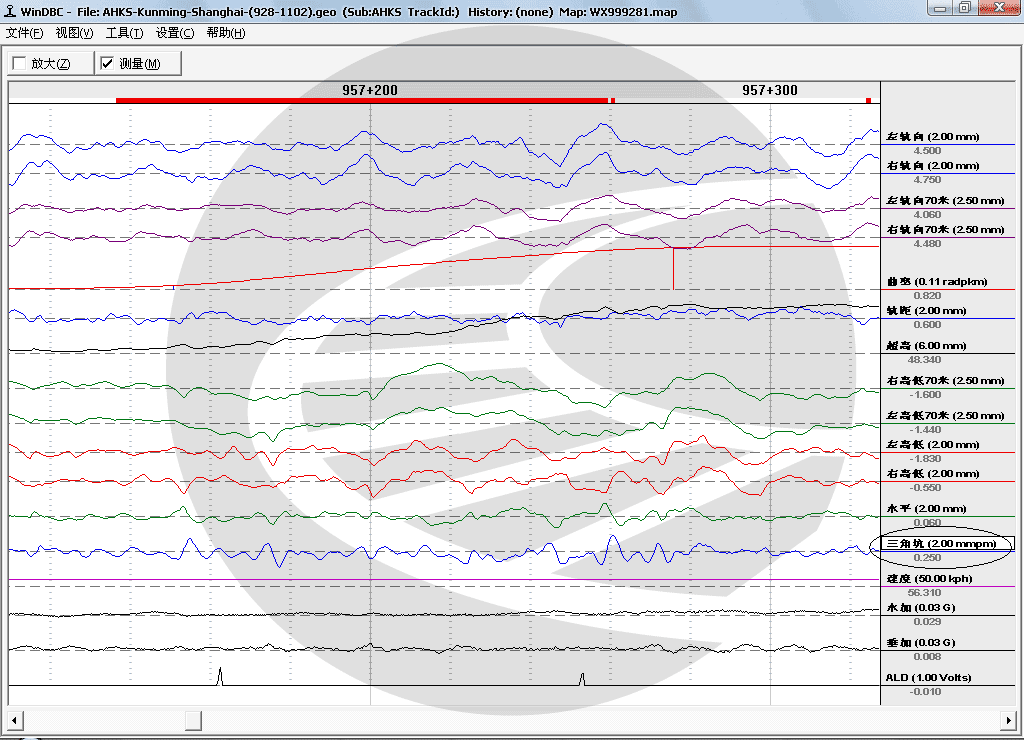Select the 右轨向70米 (2.50 mm) channel label
Image resolution: width=1024 pixels, height=740 pixels.
pyautogui.click(x=945, y=230)
